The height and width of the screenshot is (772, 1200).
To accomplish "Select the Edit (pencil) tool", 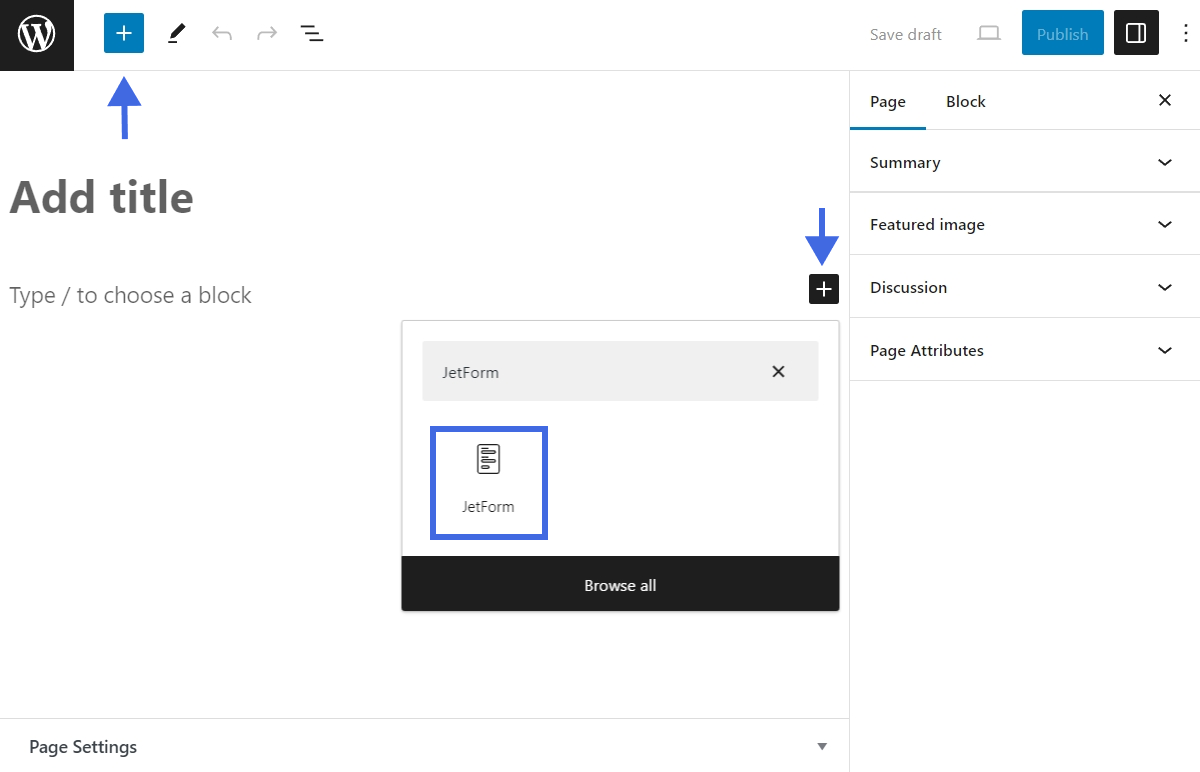I will pos(176,33).
